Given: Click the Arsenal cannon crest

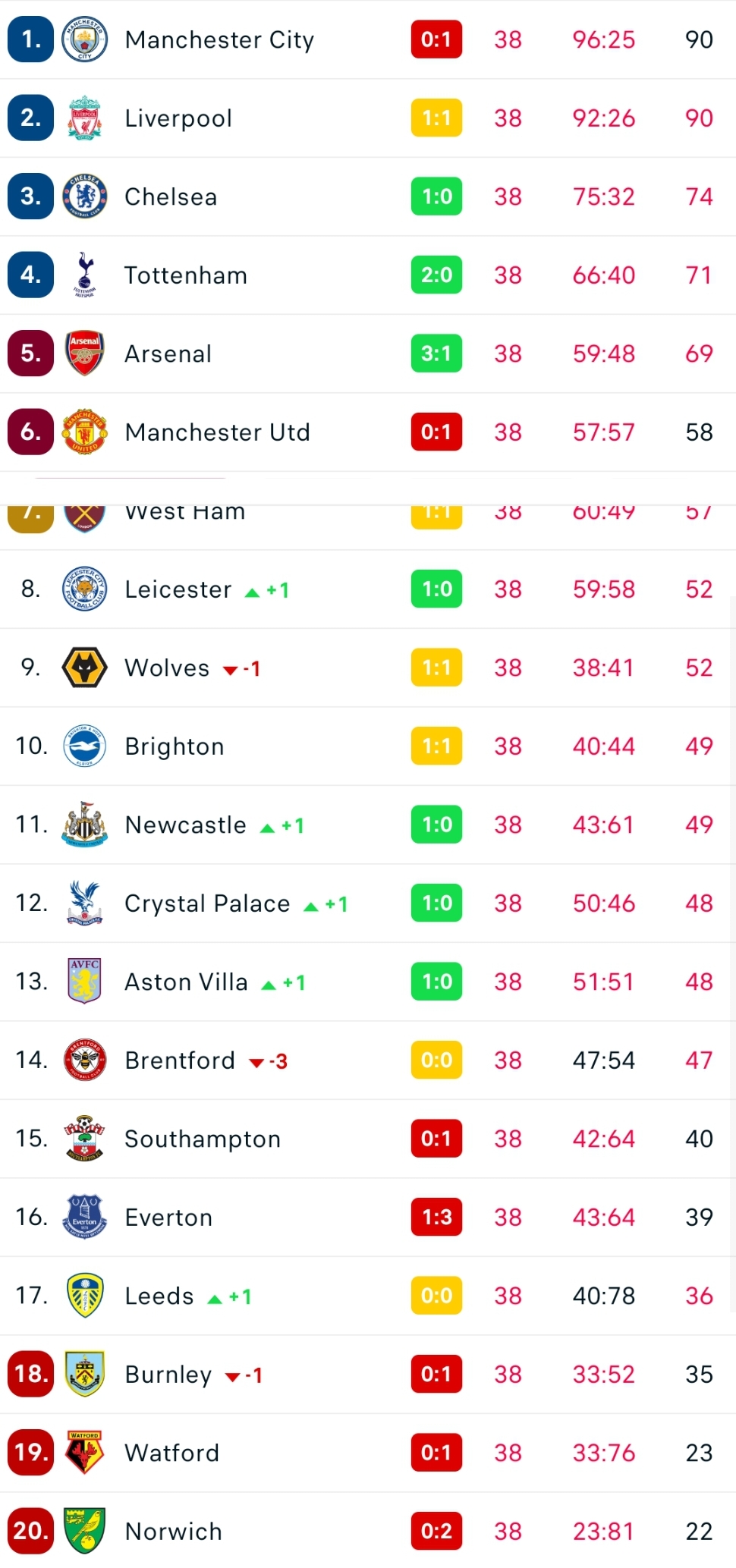Looking at the screenshot, I should click(84, 354).
